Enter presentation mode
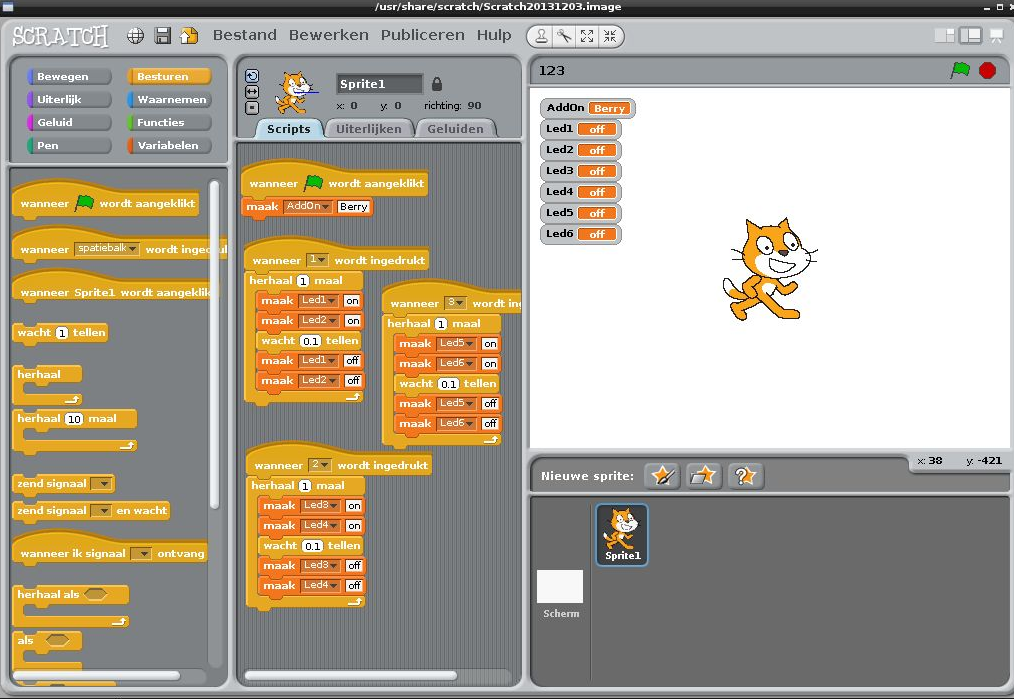This screenshot has width=1014, height=699. pyautogui.click(x=997, y=36)
